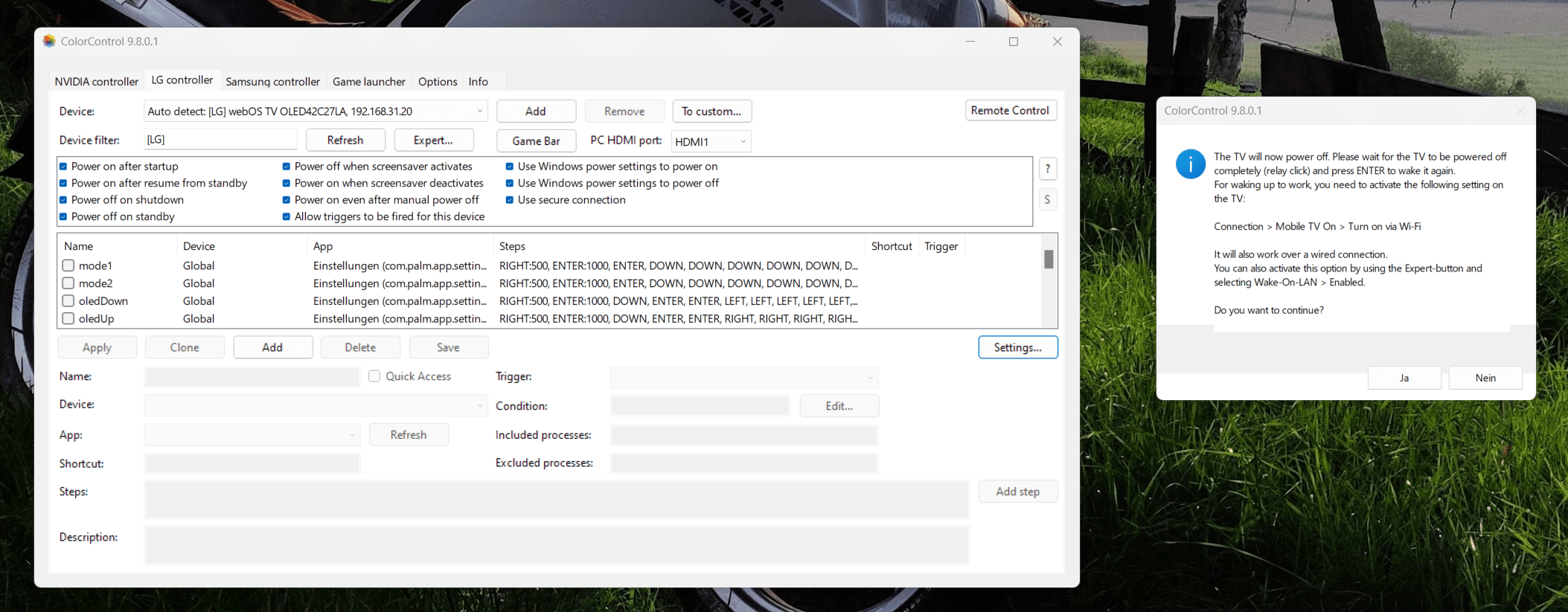Close the ColorControl power off dialog

(1520, 111)
